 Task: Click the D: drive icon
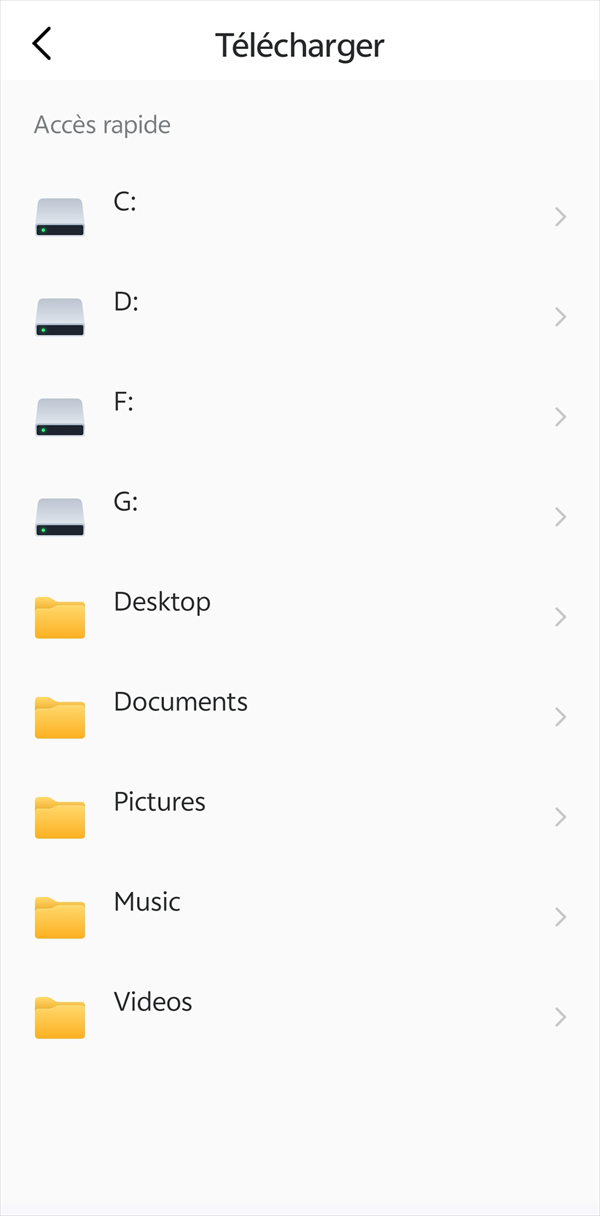pyautogui.click(x=60, y=317)
